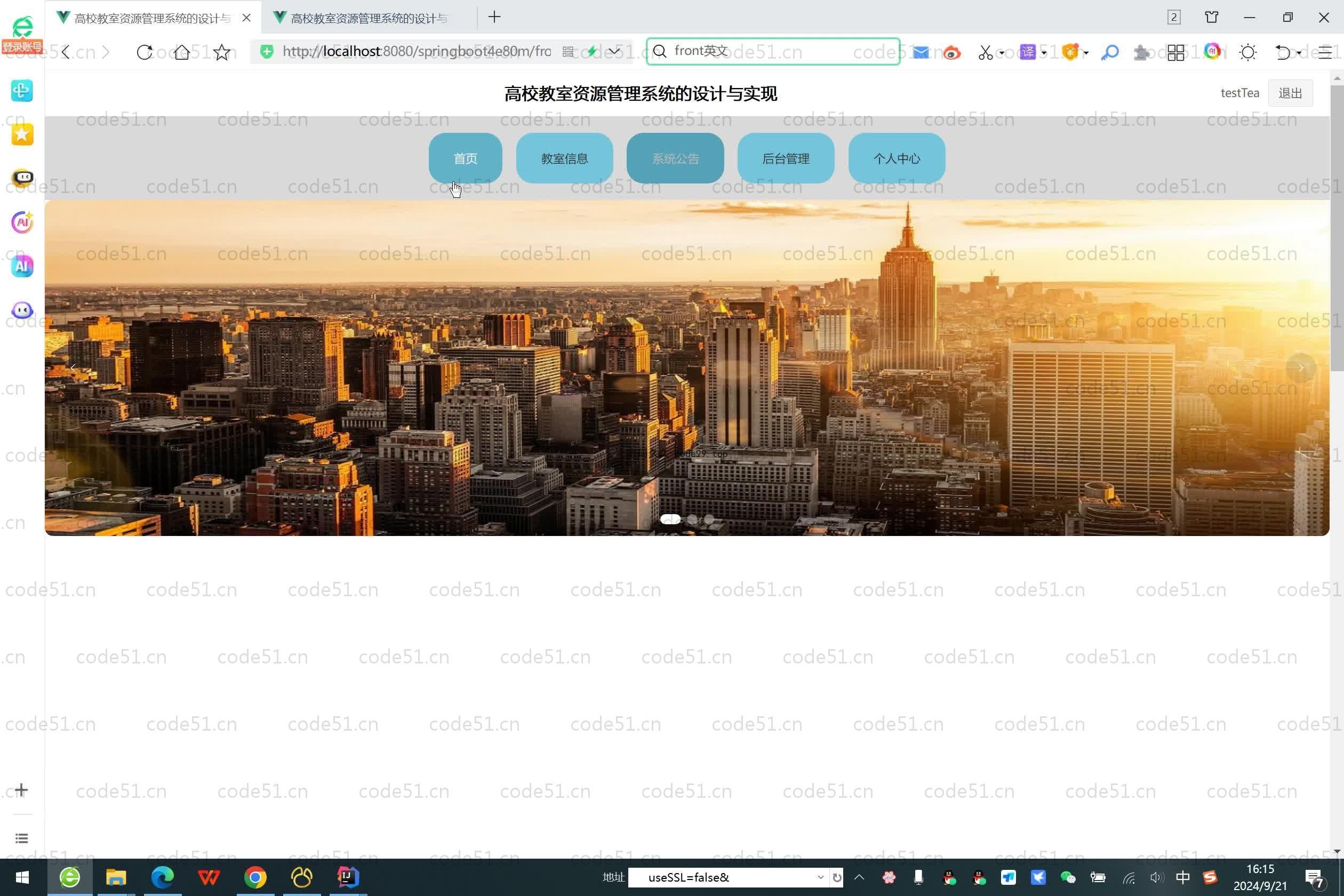This screenshot has height=896, width=1344.
Task: Bookmark this page with the star icon
Action: pyautogui.click(x=222, y=52)
